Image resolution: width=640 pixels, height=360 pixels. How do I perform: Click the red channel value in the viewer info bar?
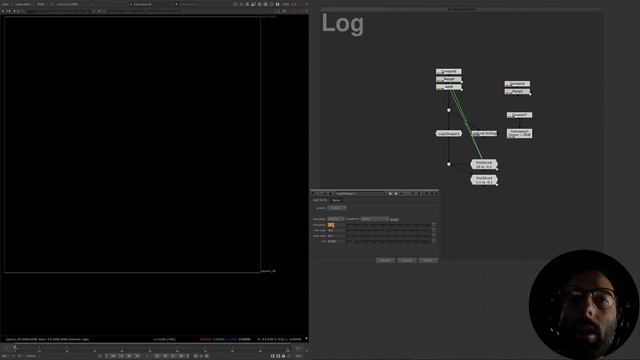pyautogui.click(x=206, y=339)
